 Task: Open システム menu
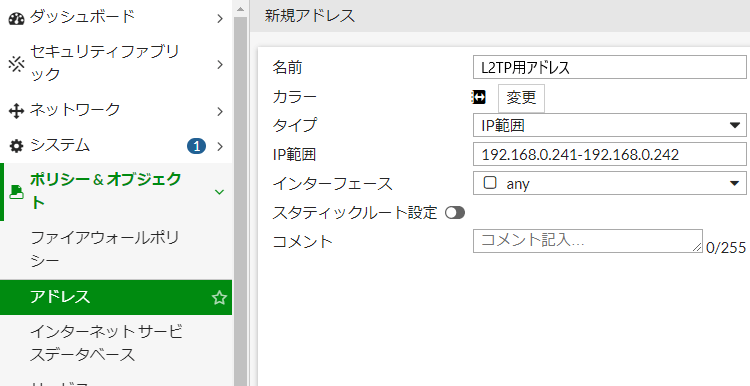pyautogui.click(x=116, y=145)
